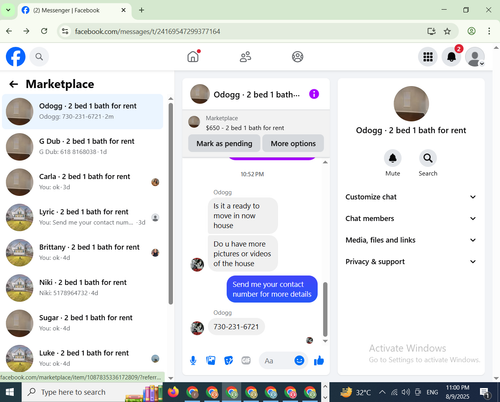Expand Customize chat section
The width and height of the screenshot is (500, 402).
[x=410, y=197]
